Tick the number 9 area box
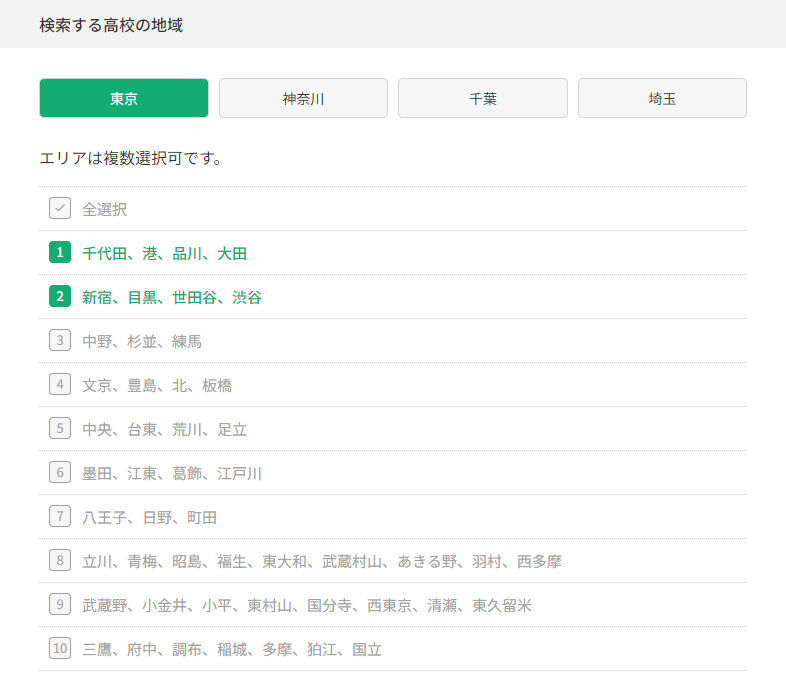This screenshot has height=699, width=786. coord(60,604)
